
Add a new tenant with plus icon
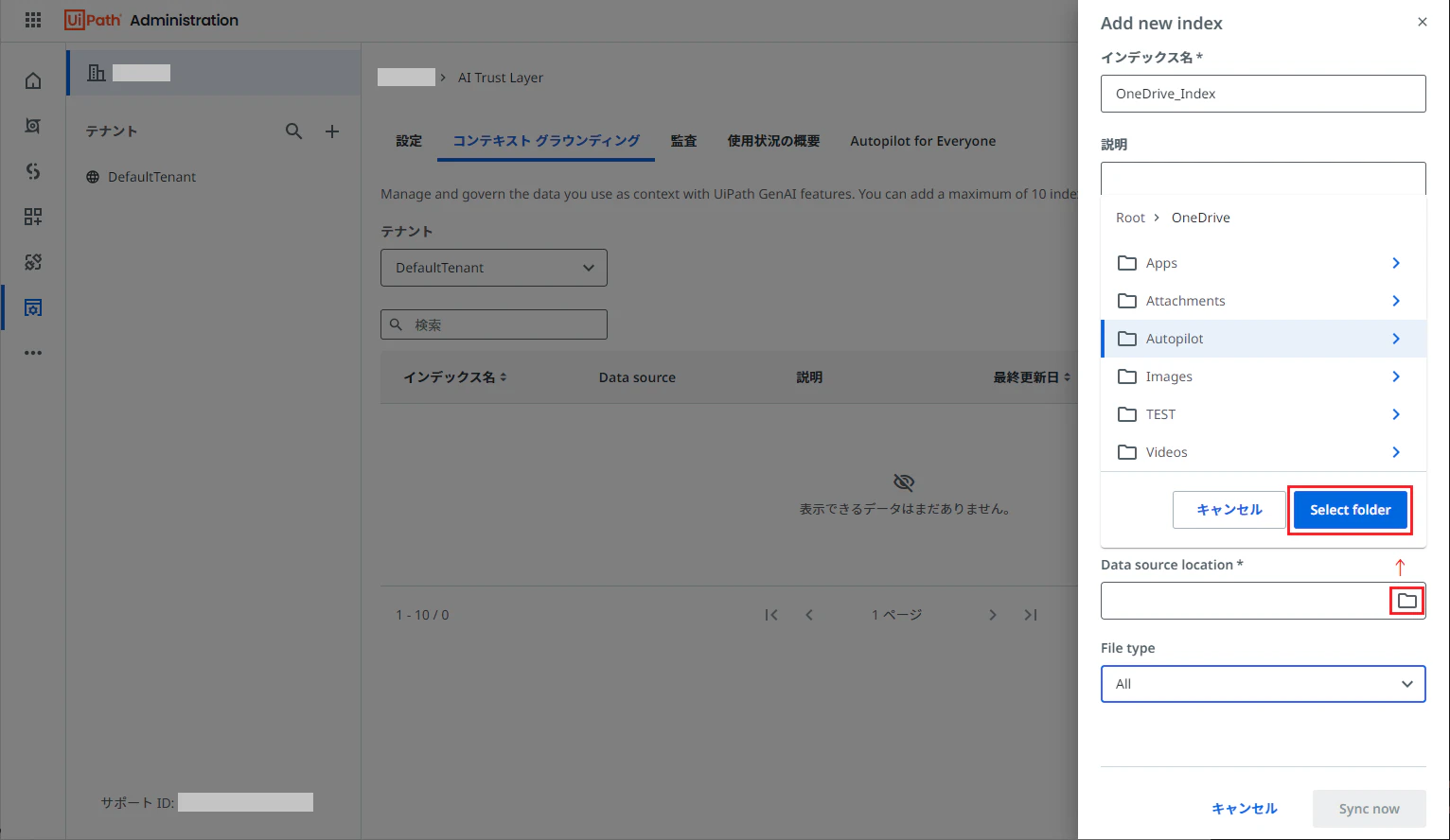[332, 131]
